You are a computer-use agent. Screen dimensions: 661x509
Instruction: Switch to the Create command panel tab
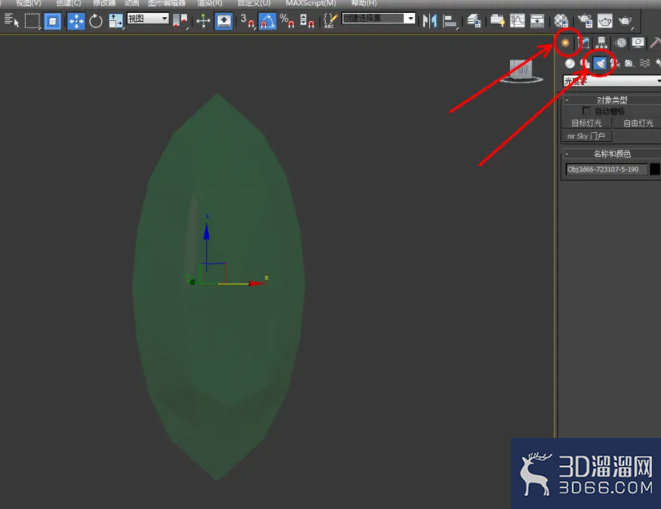tap(565, 43)
